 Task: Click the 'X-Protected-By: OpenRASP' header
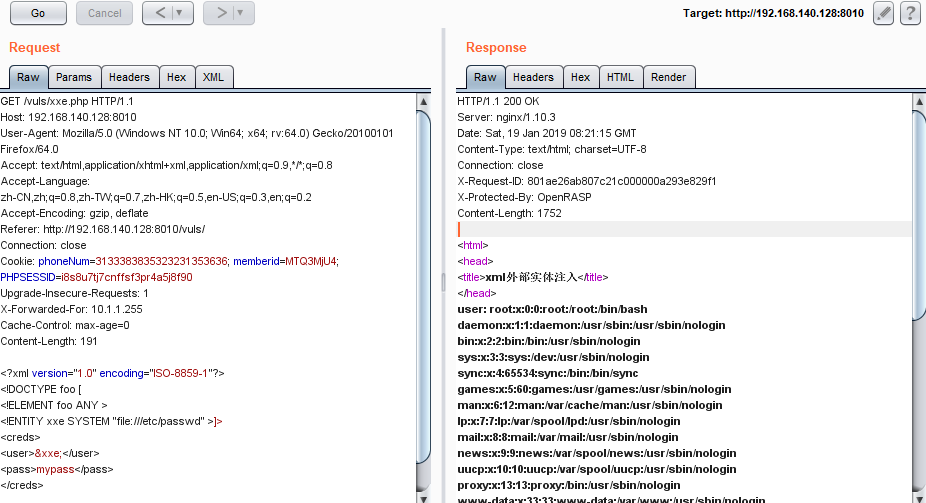[524, 197]
